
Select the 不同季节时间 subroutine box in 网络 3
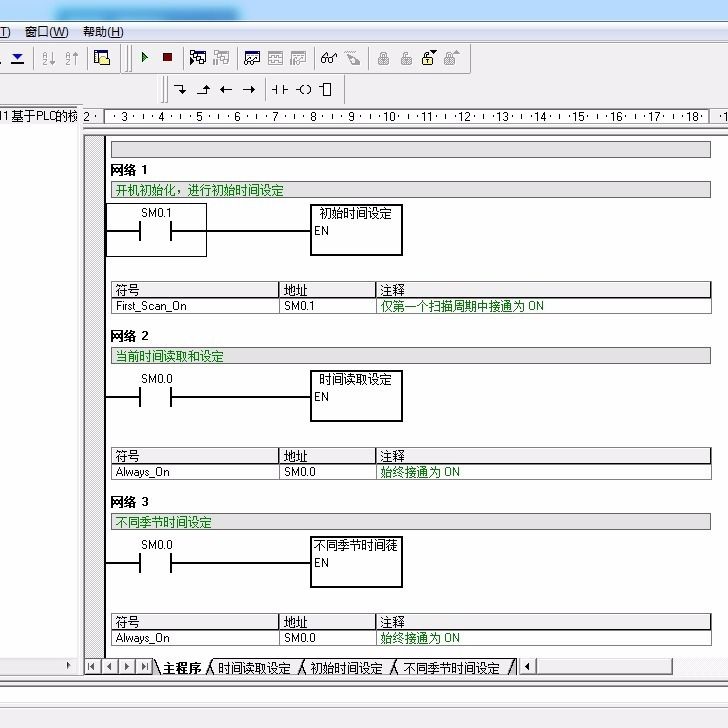coord(356,562)
